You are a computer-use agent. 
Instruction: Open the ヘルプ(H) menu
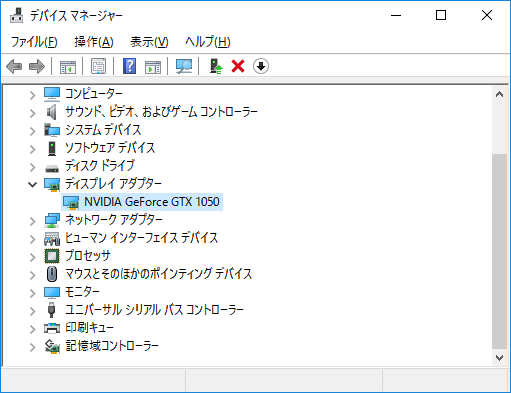(x=208, y=42)
